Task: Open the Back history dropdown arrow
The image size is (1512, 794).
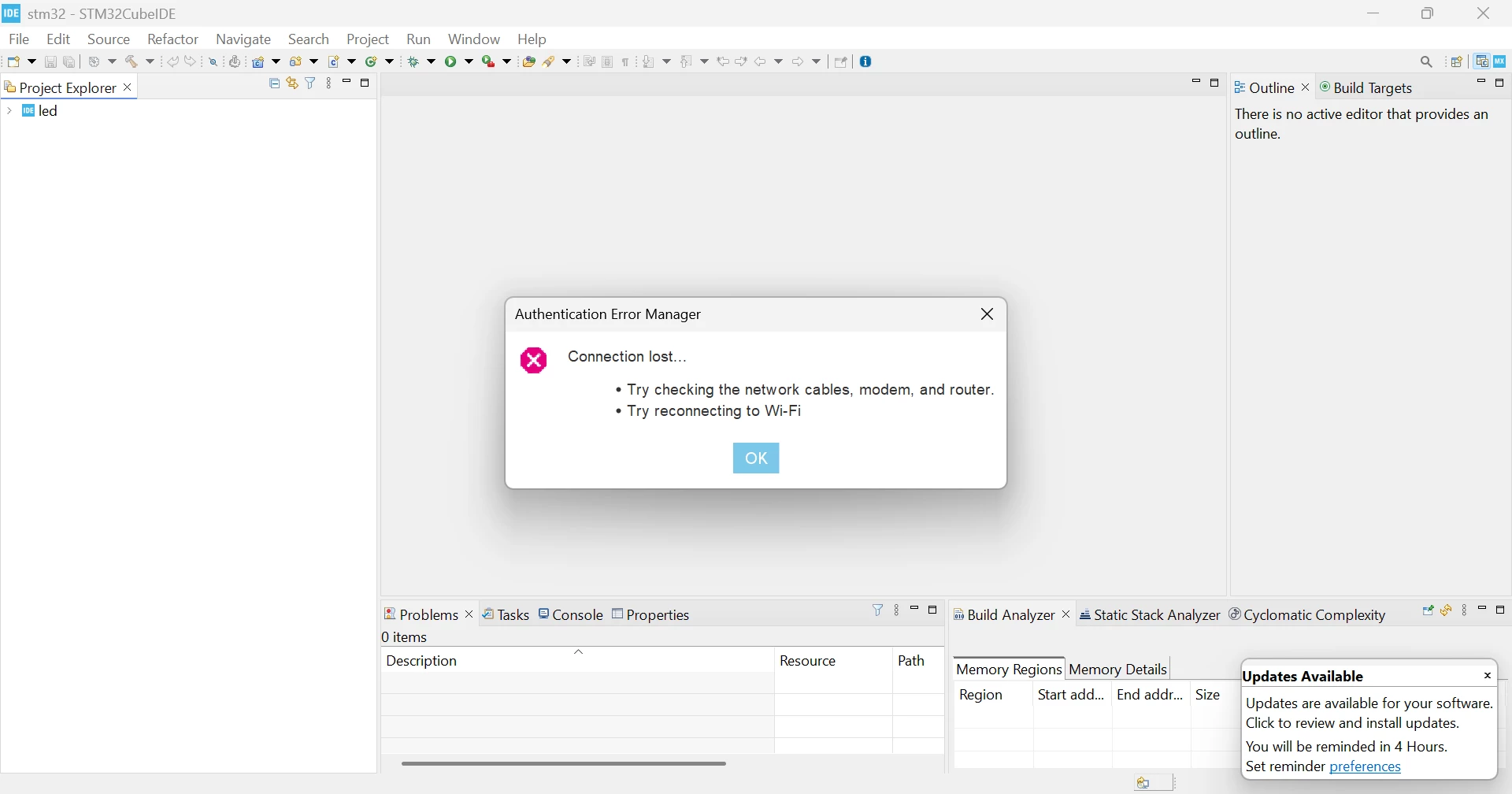Action: 779,61
